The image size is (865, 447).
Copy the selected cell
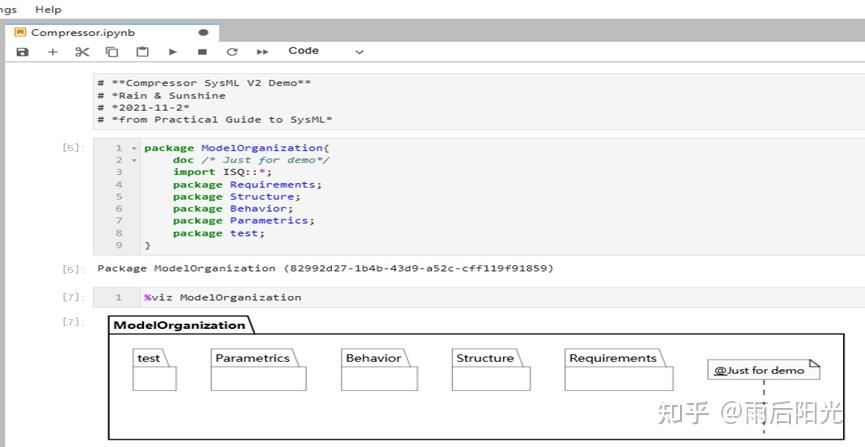(x=112, y=52)
